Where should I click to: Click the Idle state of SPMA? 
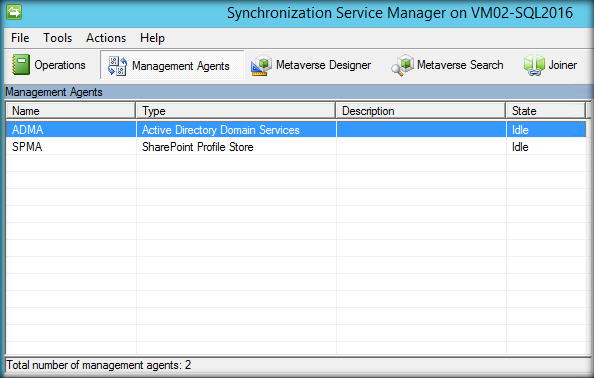(520, 147)
